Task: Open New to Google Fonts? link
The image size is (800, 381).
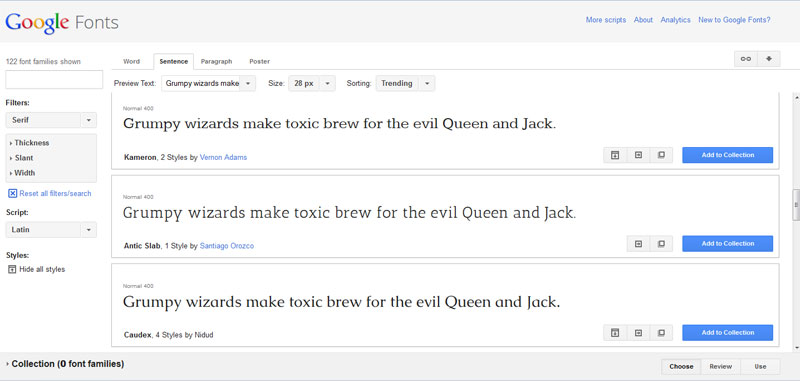Action: pyautogui.click(x=734, y=20)
